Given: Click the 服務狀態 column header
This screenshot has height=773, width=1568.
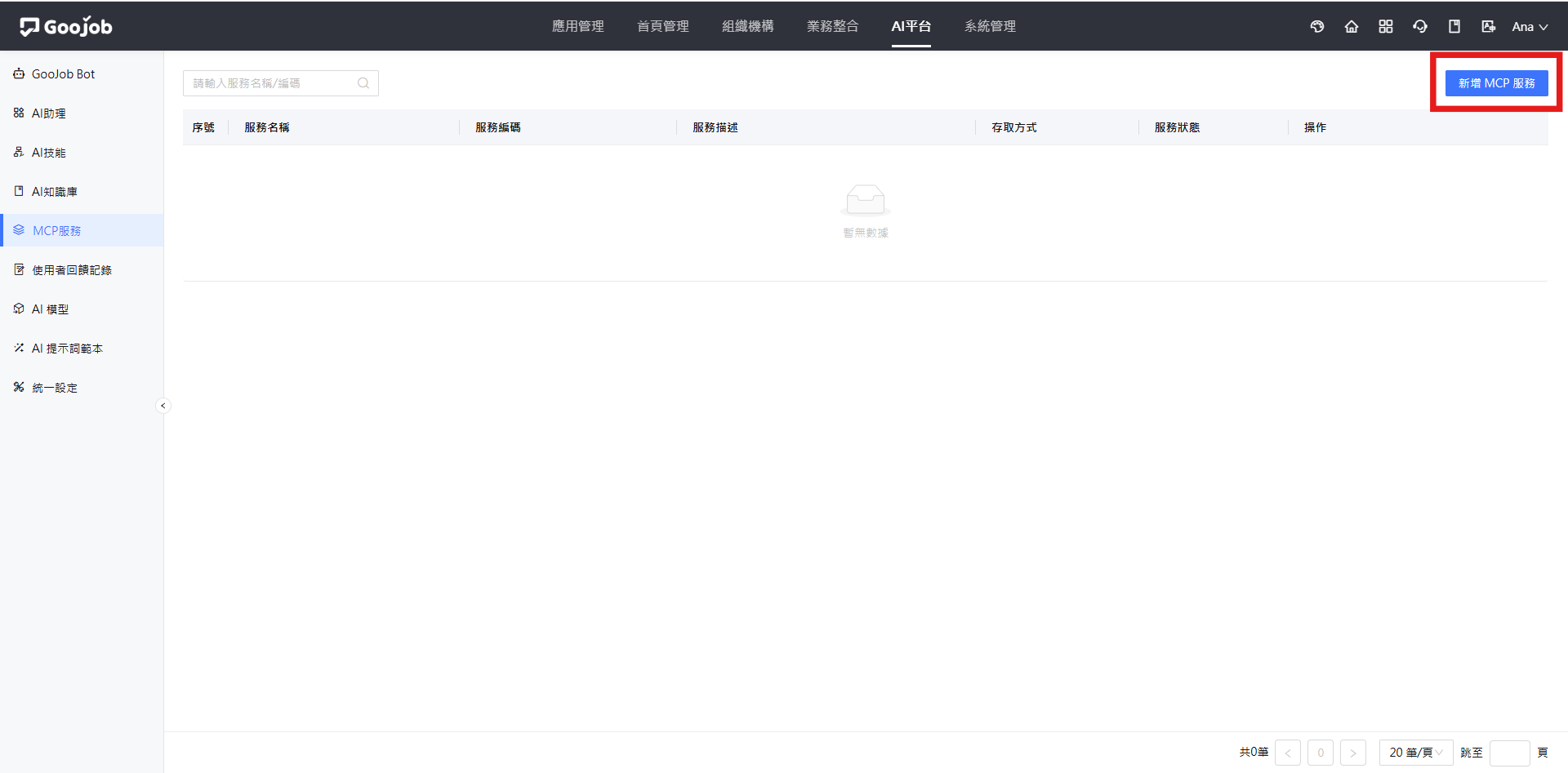Looking at the screenshot, I should (x=1178, y=127).
